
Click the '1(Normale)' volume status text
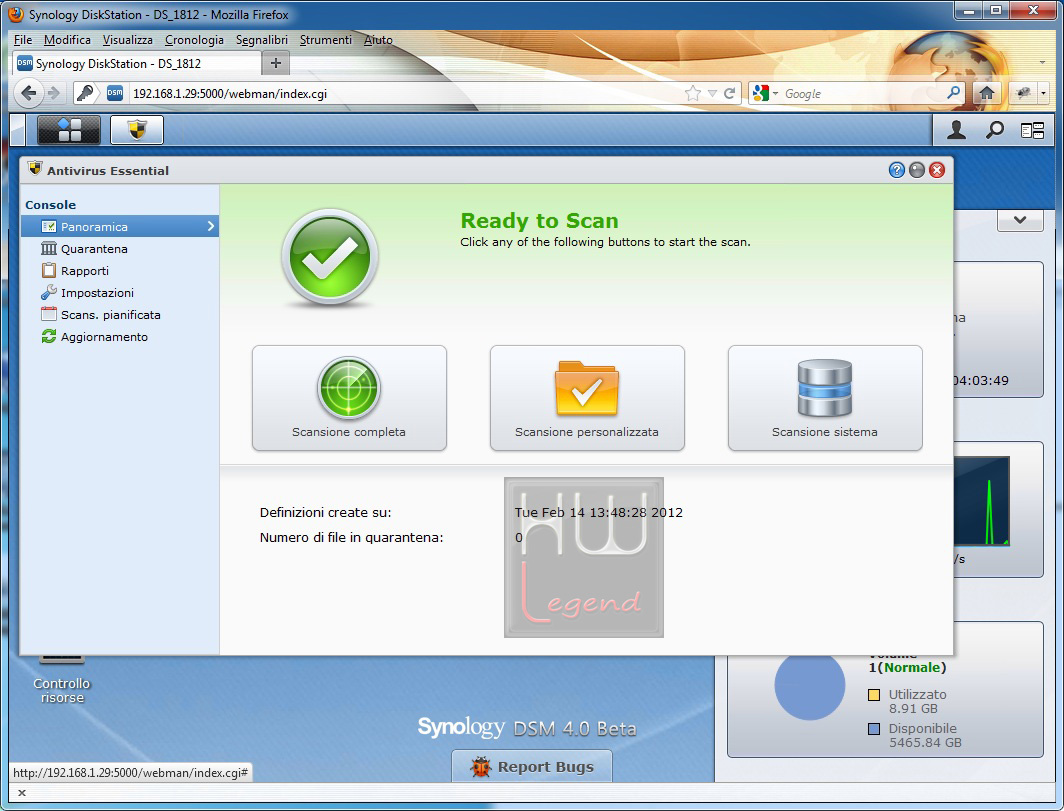pyautogui.click(x=907, y=668)
